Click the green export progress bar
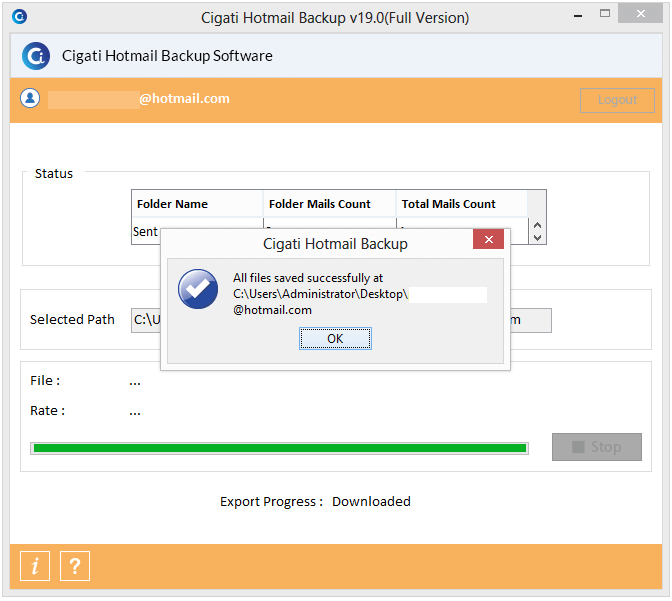The image size is (672, 601). 279,448
